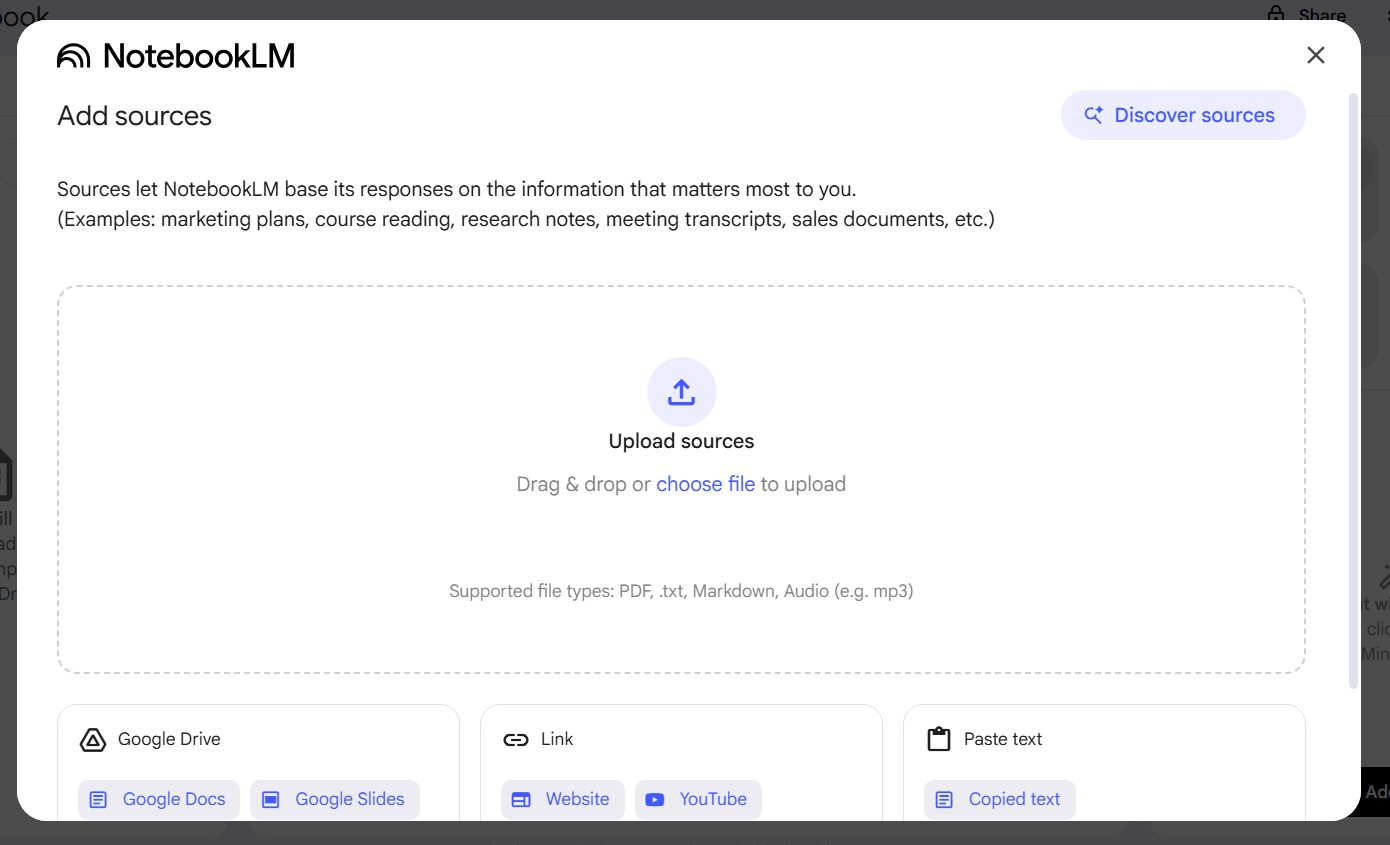1390x845 pixels.
Task: Select the "choose file" link
Action: (705, 484)
